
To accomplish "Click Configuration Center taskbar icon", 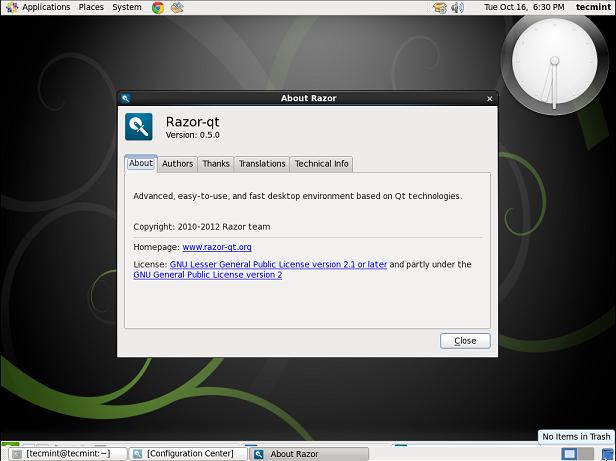I will [137, 454].
